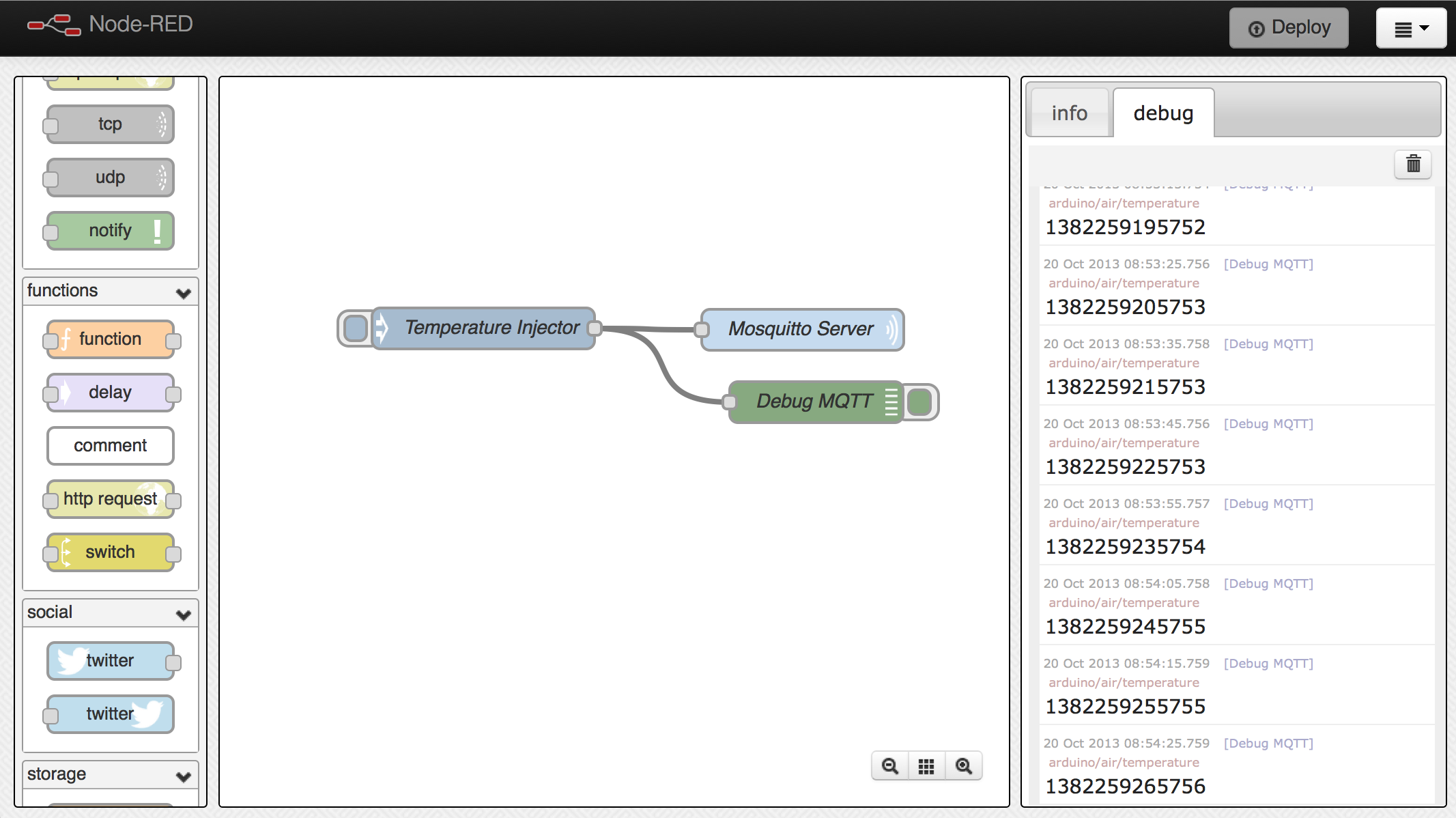Open the hamburger menu dropdown
The width and height of the screenshot is (1456, 818).
(x=1411, y=28)
